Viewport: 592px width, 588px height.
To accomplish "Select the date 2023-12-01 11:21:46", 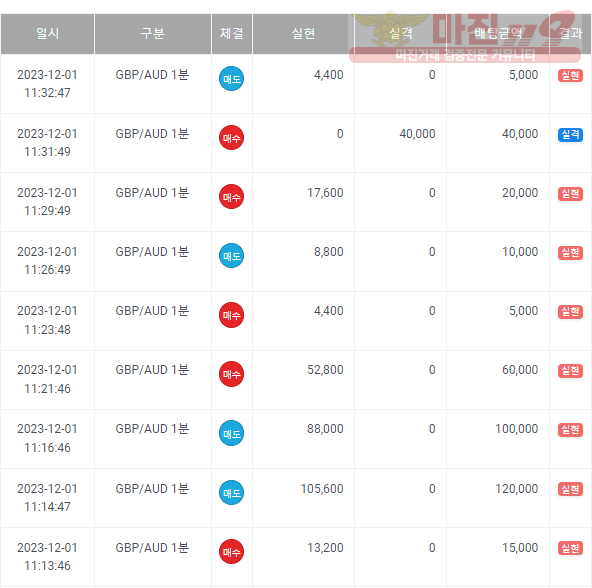I will tap(47, 379).
